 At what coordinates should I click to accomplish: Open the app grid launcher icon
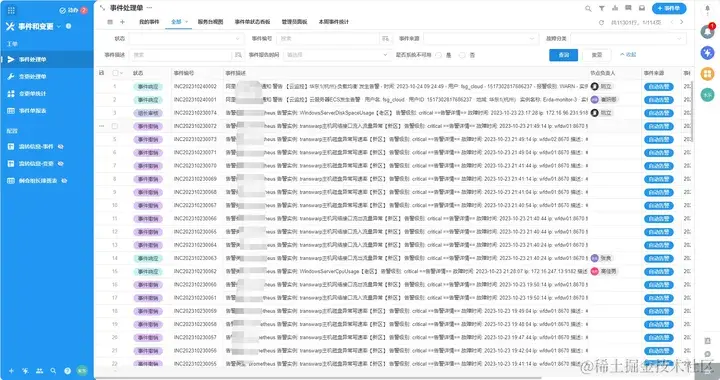(11, 10)
